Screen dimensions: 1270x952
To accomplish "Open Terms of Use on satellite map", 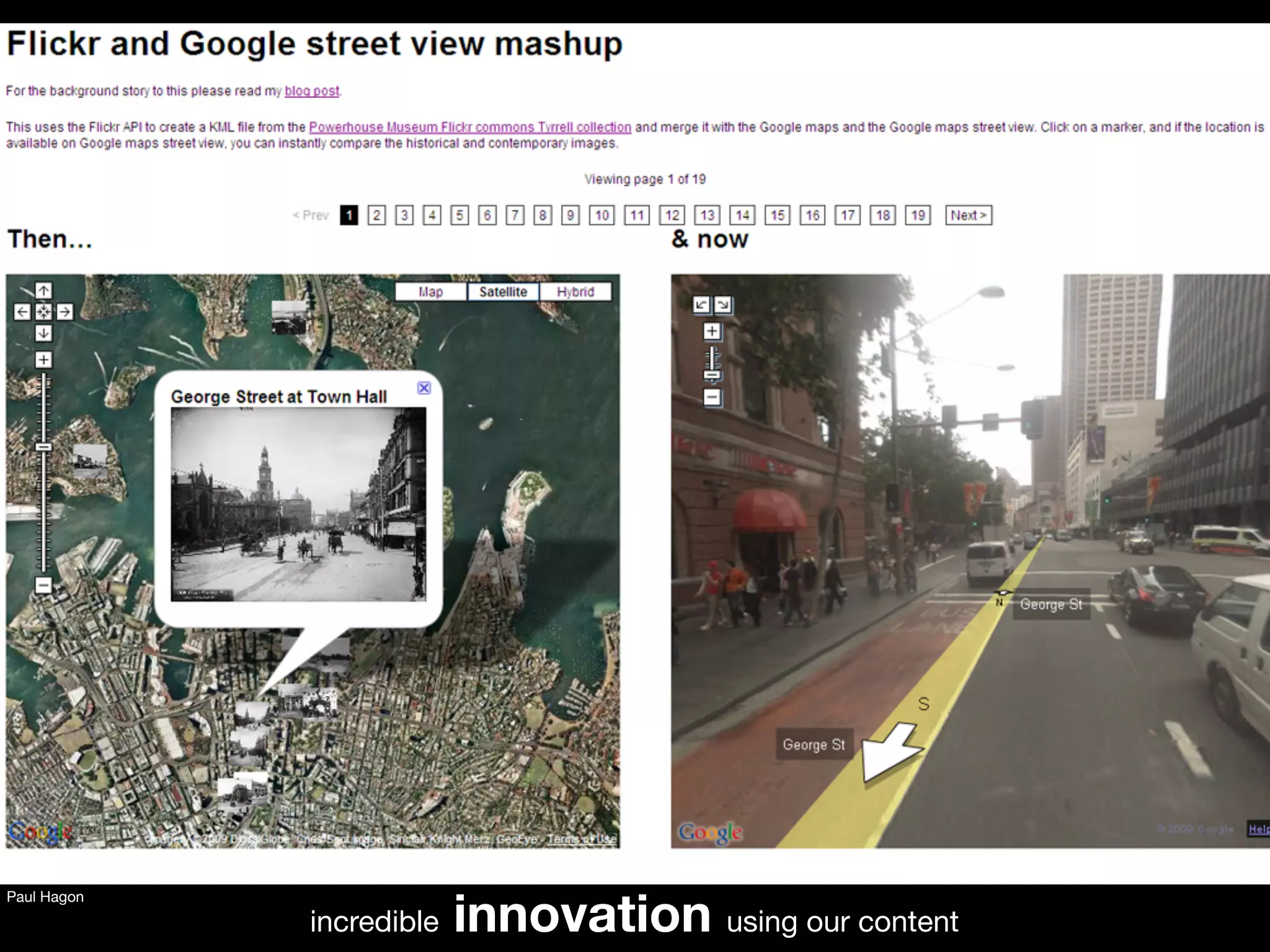I will pyautogui.click(x=582, y=839).
